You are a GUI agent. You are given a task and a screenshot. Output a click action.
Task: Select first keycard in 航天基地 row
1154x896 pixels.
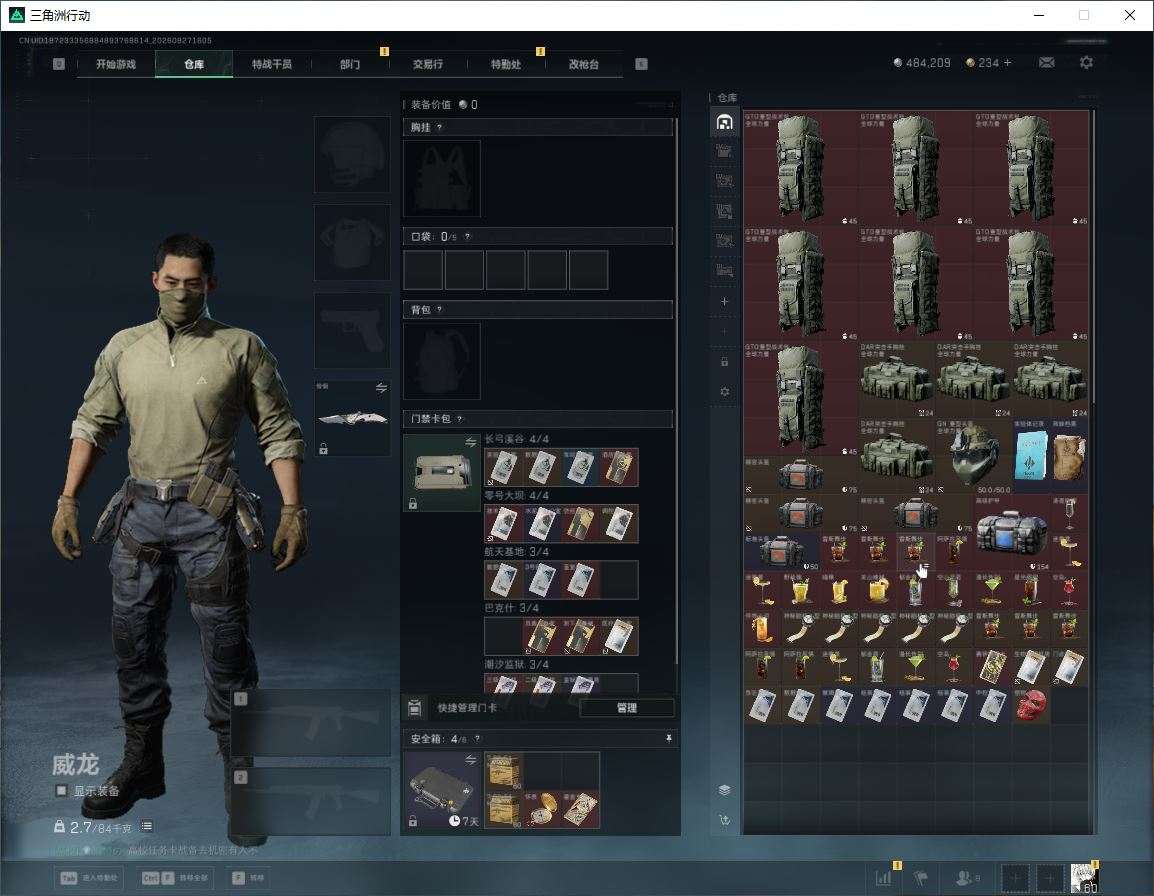pos(503,579)
